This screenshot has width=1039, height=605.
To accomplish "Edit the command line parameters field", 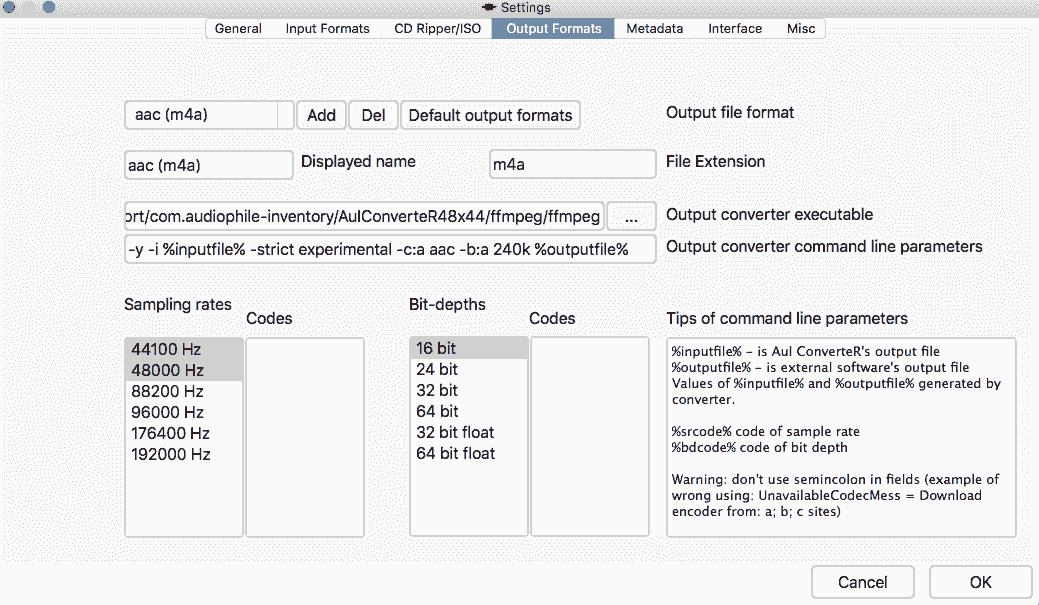I will click(x=390, y=249).
